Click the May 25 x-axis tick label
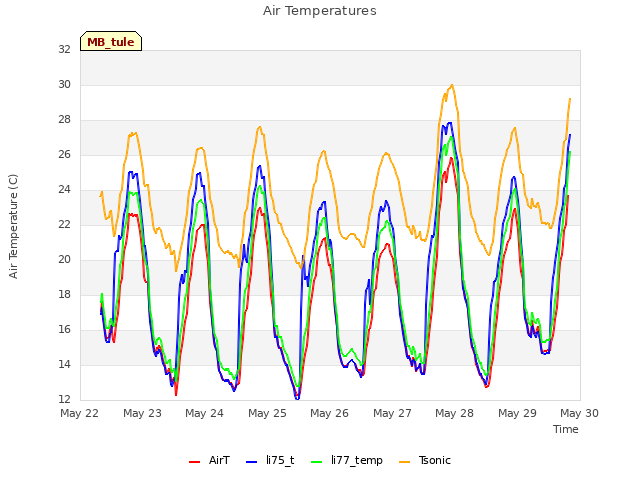The width and height of the screenshot is (640, 480). point(267,413)
